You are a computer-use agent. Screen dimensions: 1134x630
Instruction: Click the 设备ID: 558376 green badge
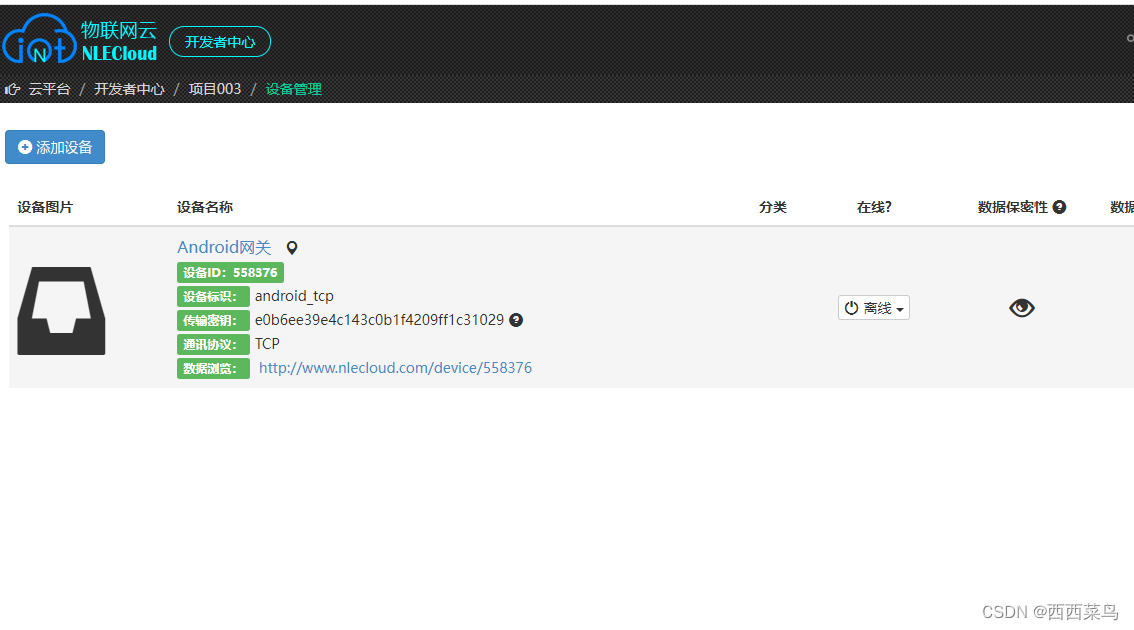pyautogui.click(x=230, y=273)
